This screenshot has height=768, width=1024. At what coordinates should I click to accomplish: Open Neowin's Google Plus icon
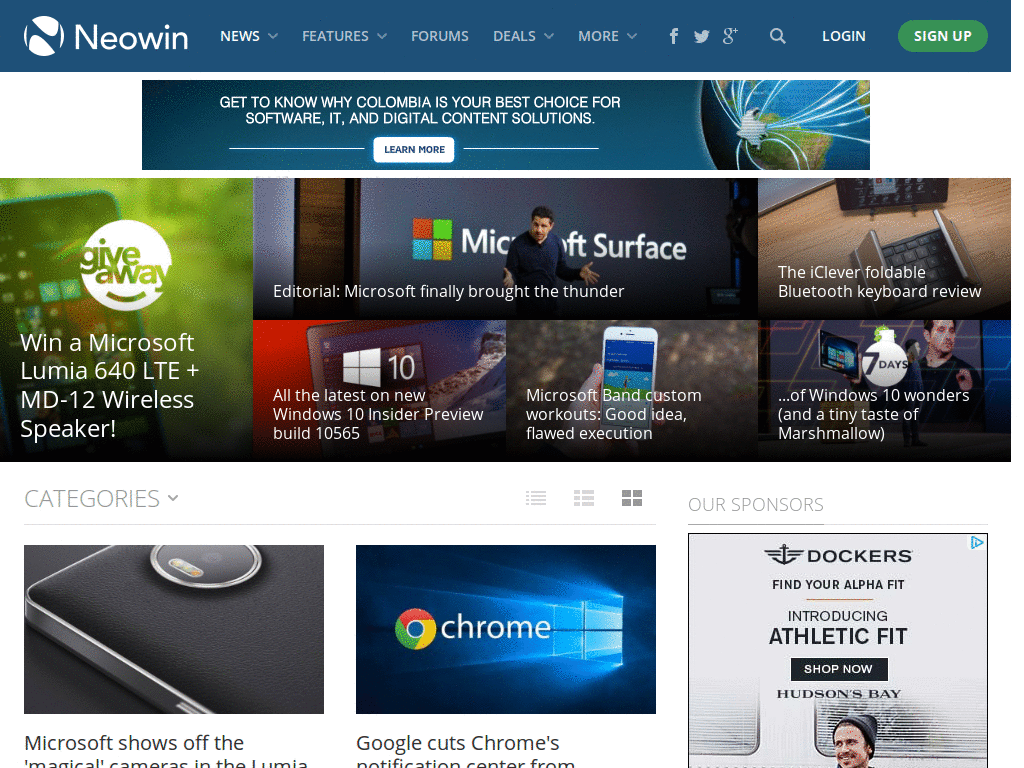(x=729, y=36)
